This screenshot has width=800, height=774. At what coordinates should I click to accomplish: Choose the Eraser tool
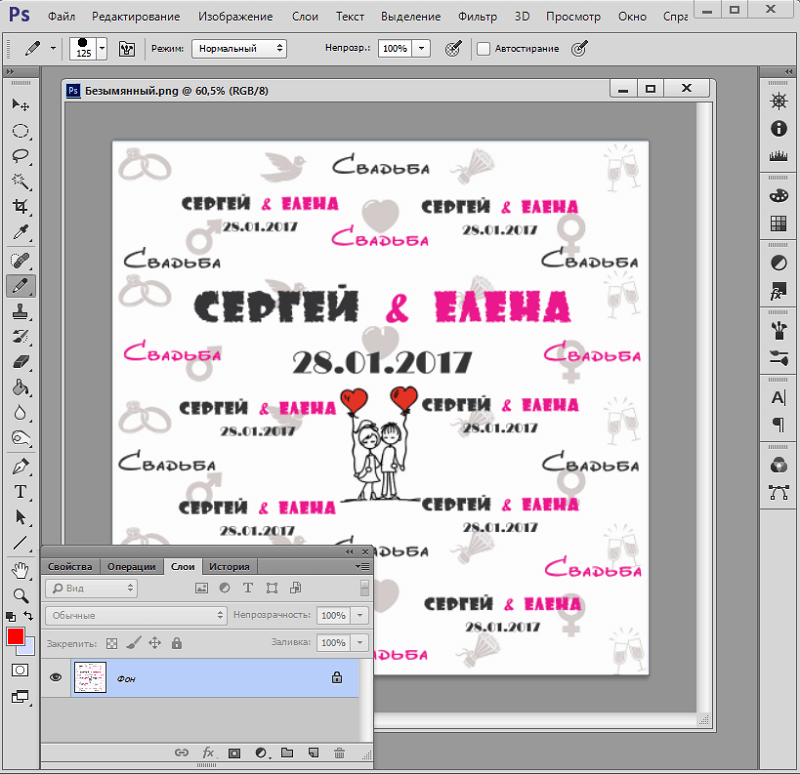coord(20,363)
